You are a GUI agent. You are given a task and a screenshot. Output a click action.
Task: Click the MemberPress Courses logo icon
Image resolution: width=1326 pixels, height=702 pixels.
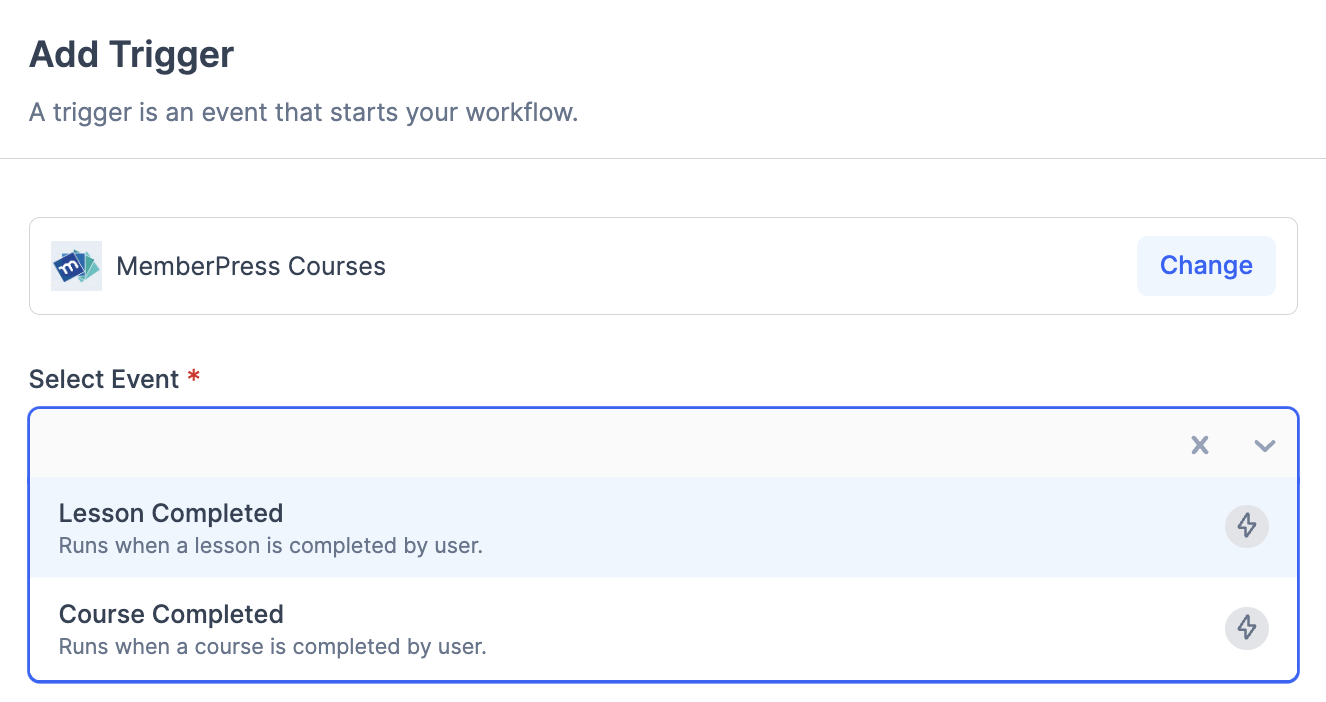[x=76, y=266]
